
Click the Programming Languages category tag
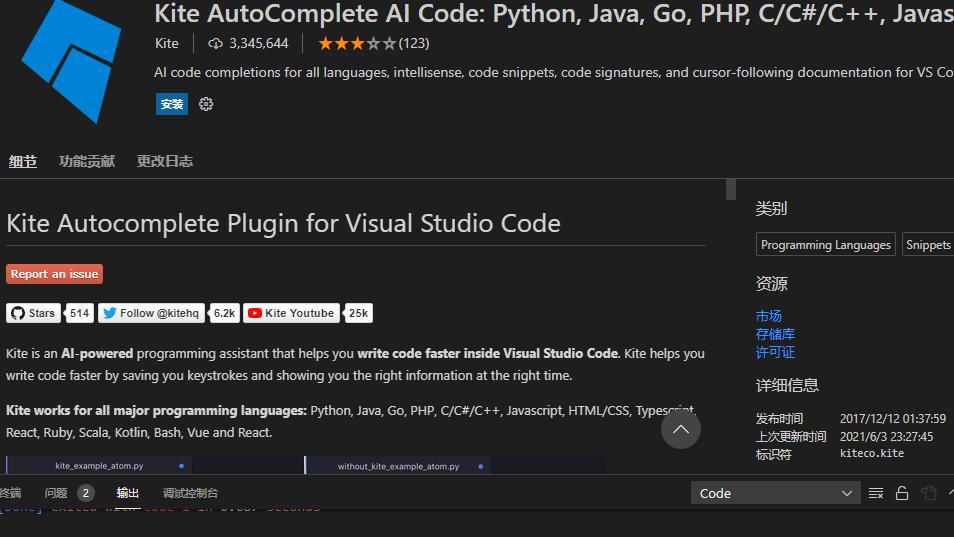pyautogui.click(x=825, y=245)
